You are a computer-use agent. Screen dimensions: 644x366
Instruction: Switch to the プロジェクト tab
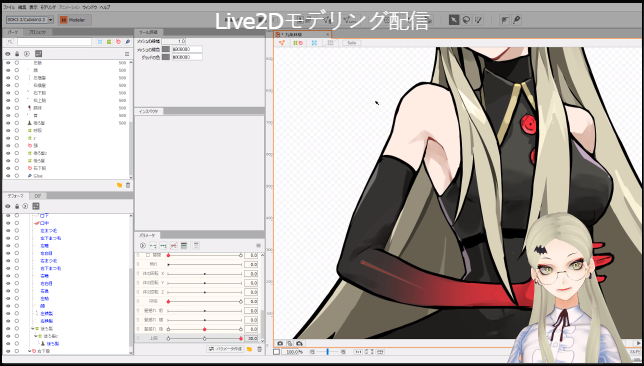[38, 32]
